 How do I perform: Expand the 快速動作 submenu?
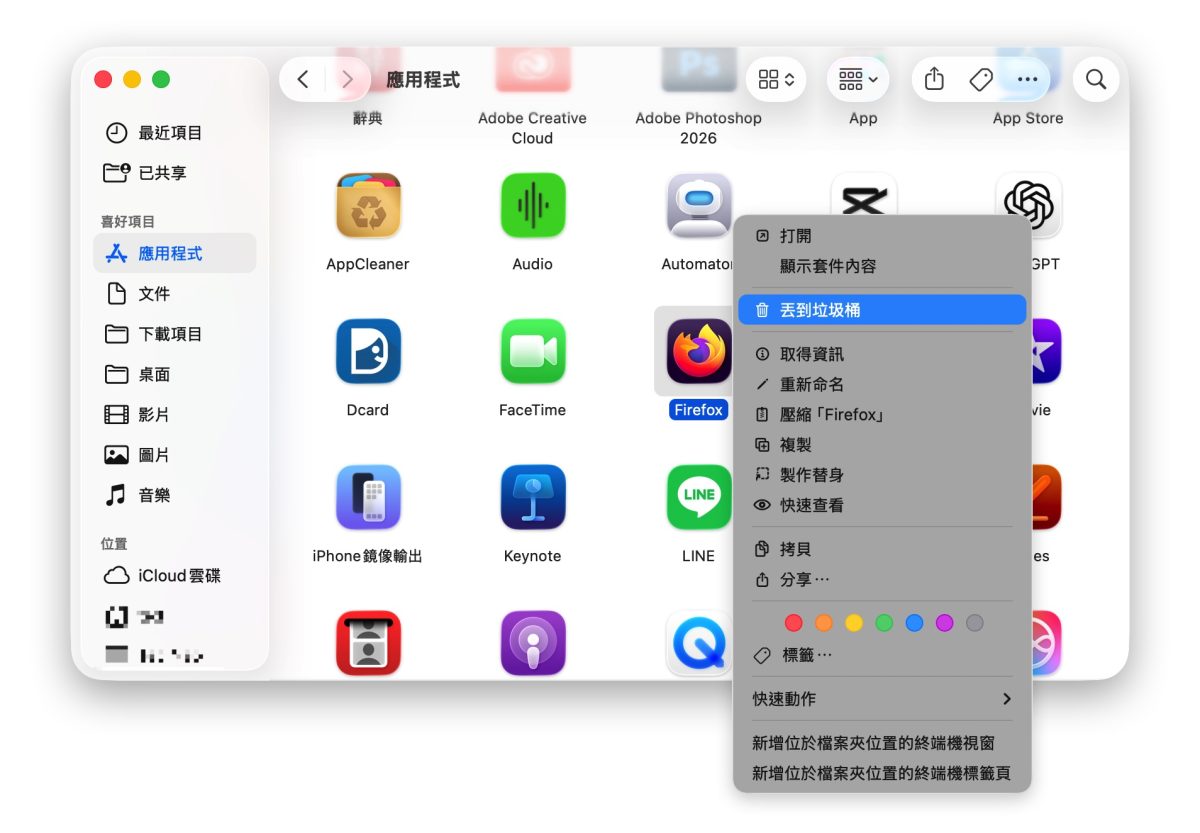882,699
